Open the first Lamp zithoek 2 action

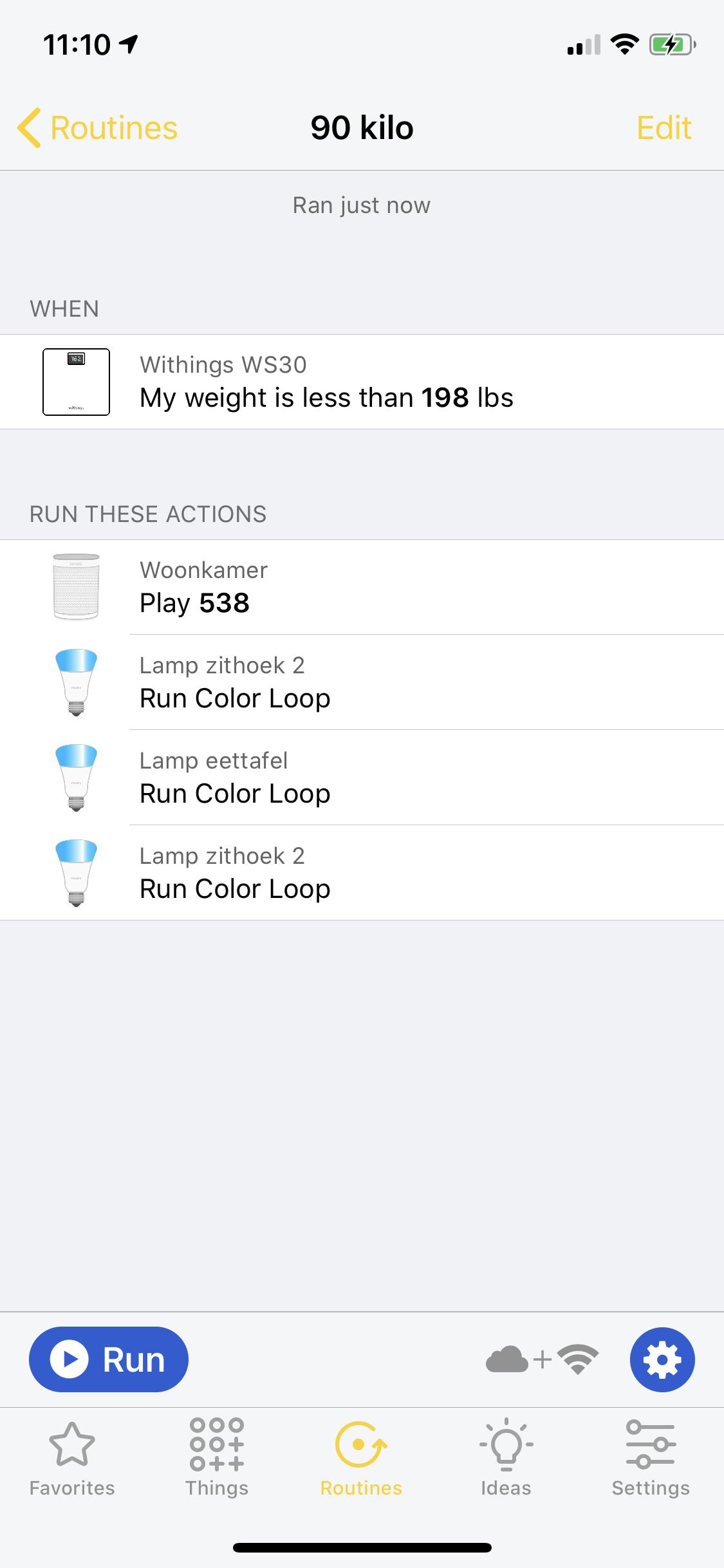386,682
